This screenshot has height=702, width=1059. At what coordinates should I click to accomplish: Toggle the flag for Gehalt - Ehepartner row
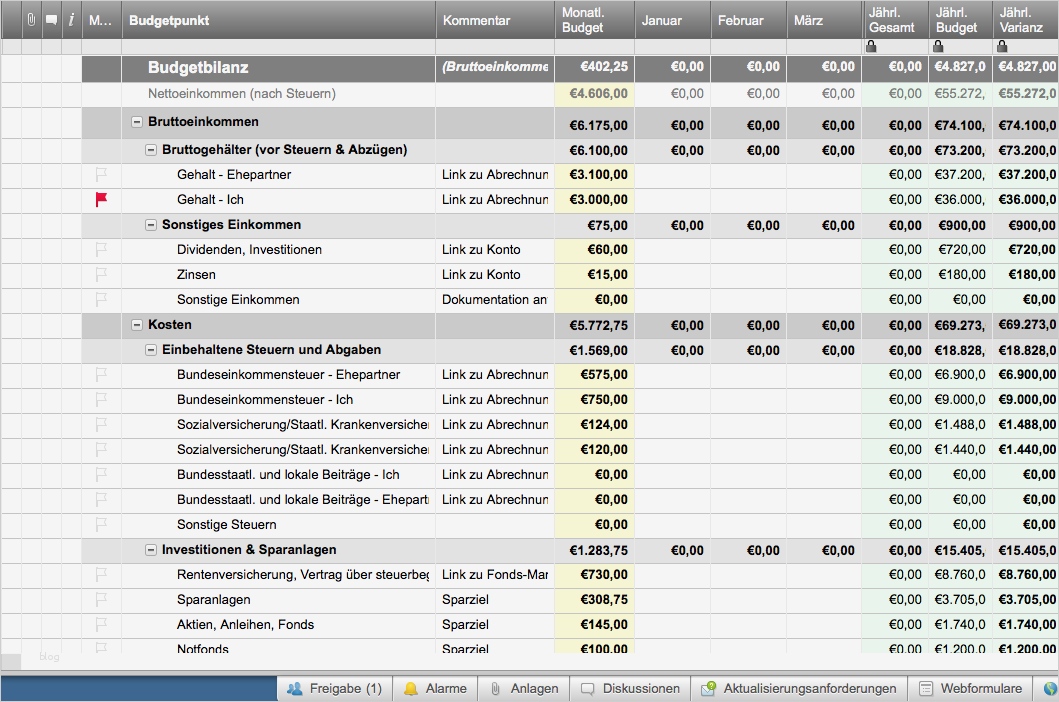coord(101,175)
